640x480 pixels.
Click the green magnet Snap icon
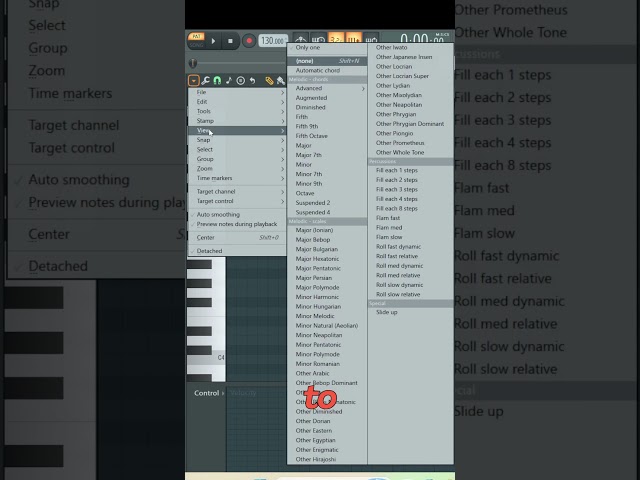click(x=217, y=80)
